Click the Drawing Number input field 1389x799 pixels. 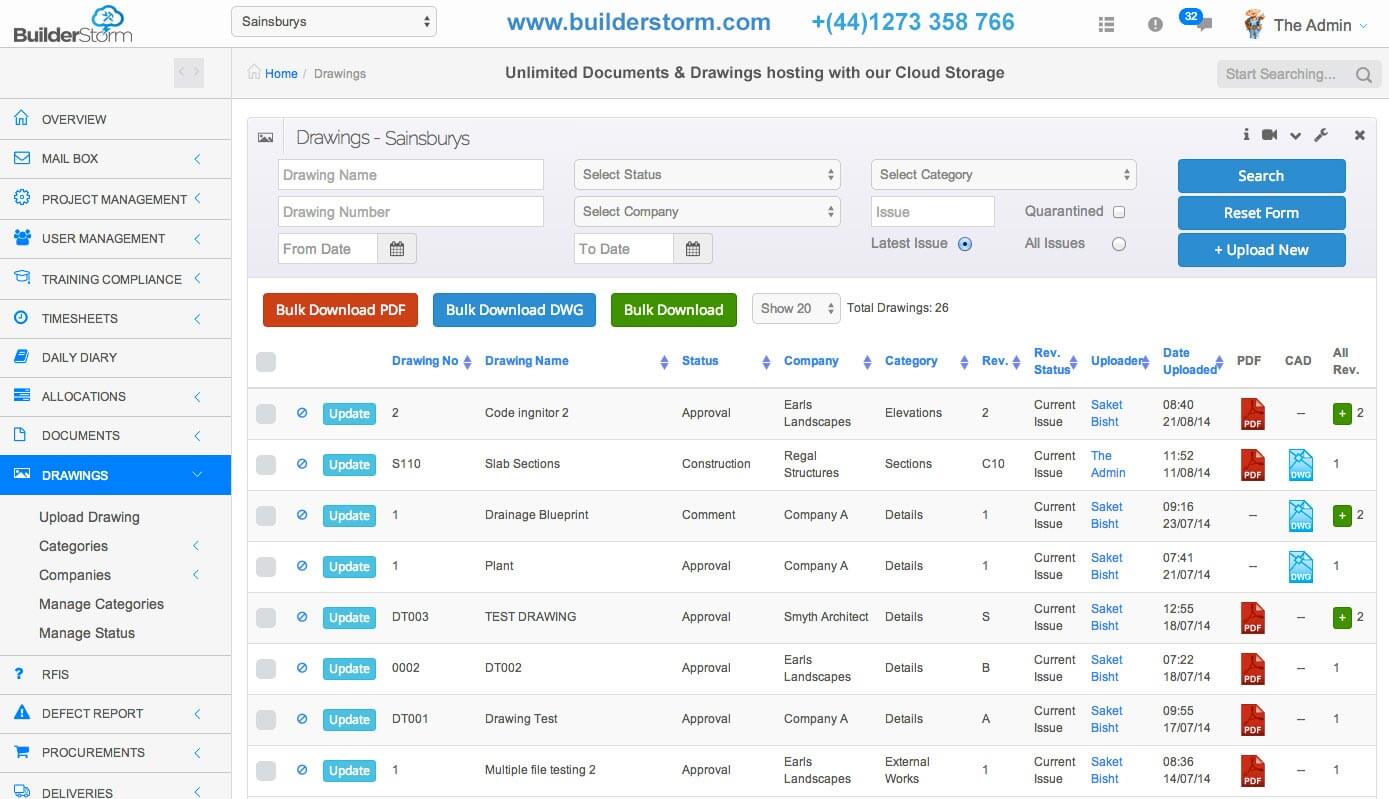411,212
